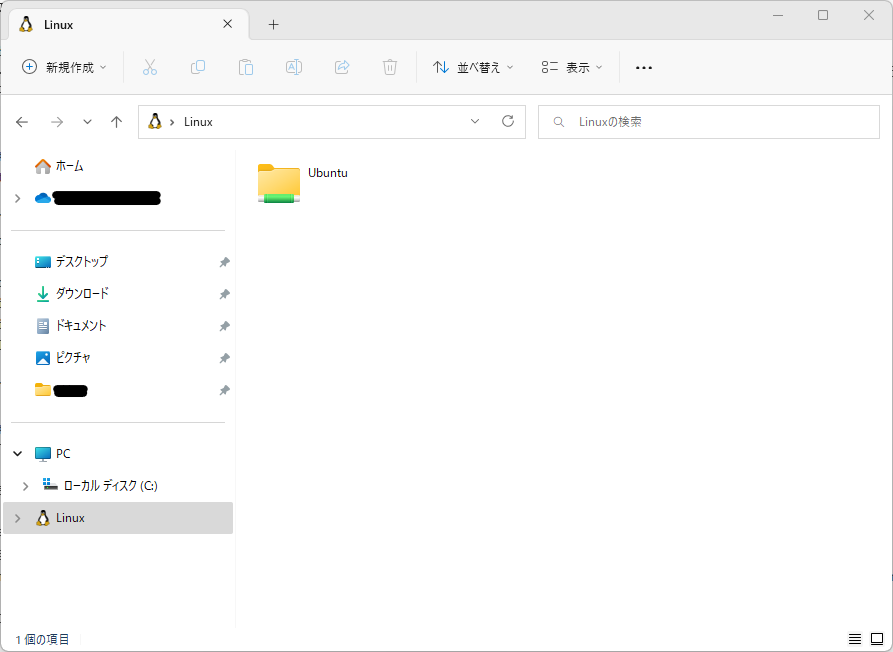Switch to details view via bottom-right icon
This screenshot has height=652, width=893.
(x=855, y=638)
